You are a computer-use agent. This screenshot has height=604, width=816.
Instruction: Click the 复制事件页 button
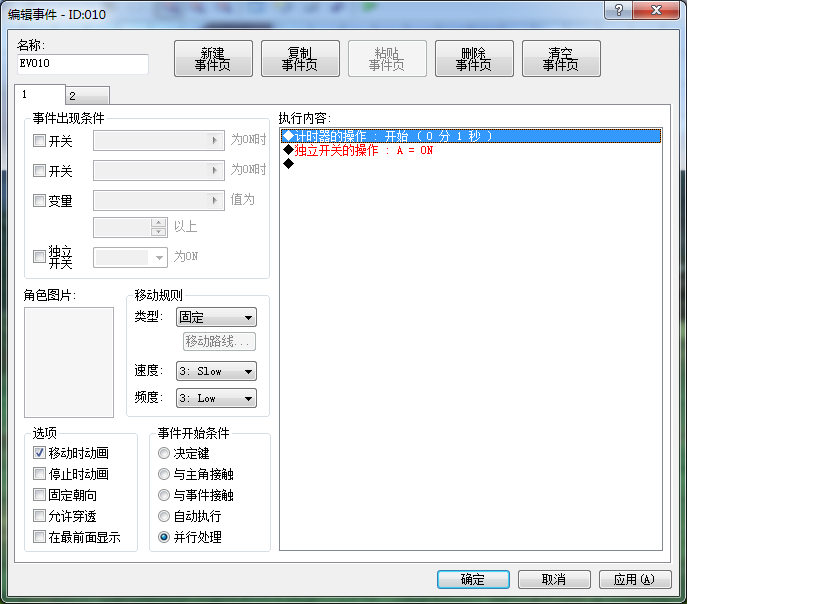pos(300,58)
